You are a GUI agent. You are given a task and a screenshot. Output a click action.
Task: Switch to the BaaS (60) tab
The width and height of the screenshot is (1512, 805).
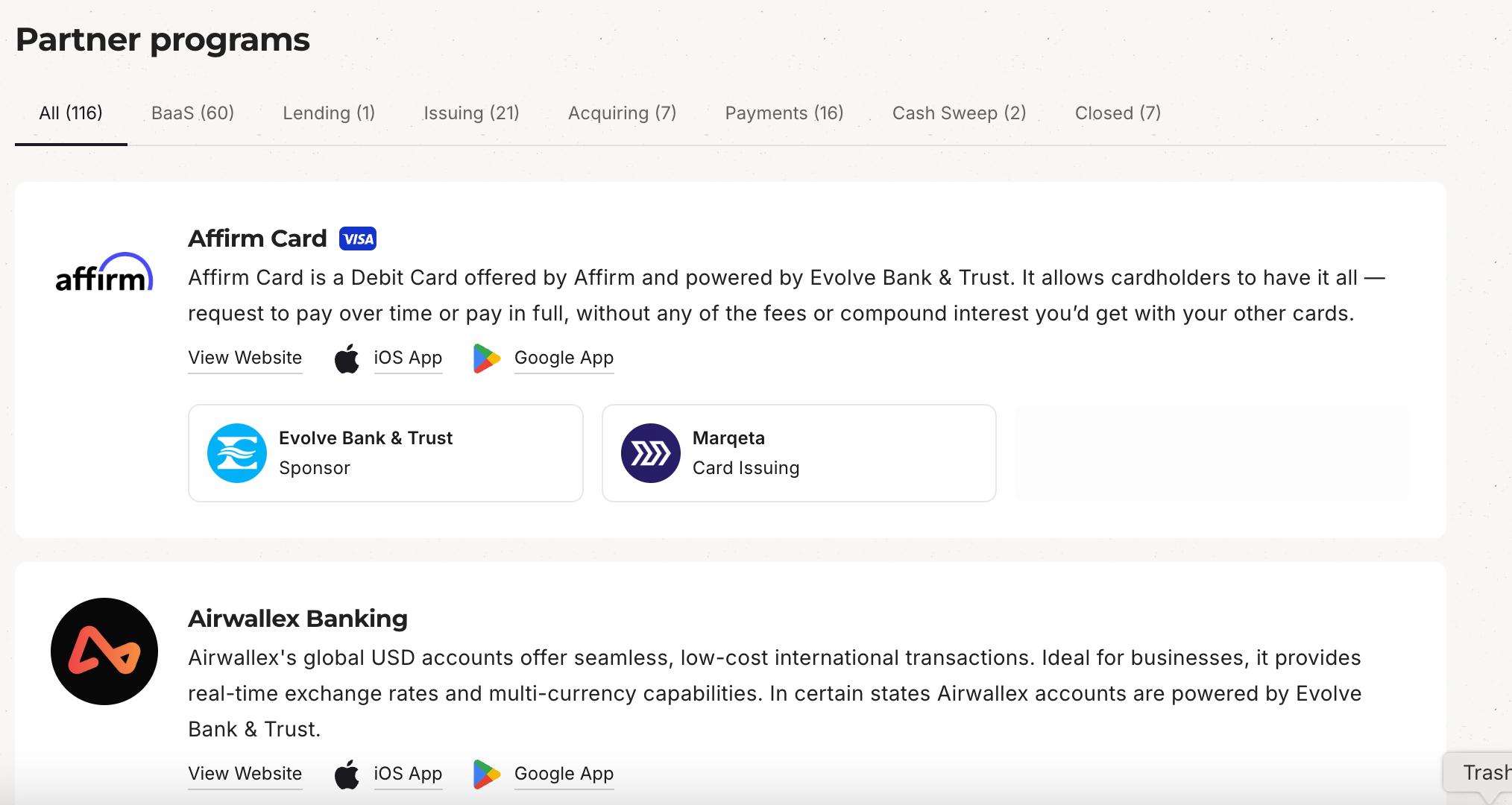pos(192,113)
